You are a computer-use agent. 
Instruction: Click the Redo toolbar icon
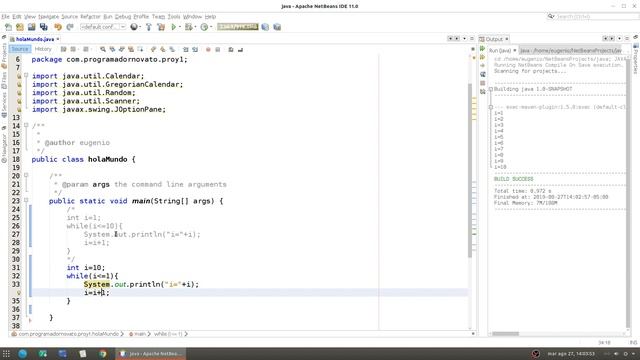[x=70, y=27]
